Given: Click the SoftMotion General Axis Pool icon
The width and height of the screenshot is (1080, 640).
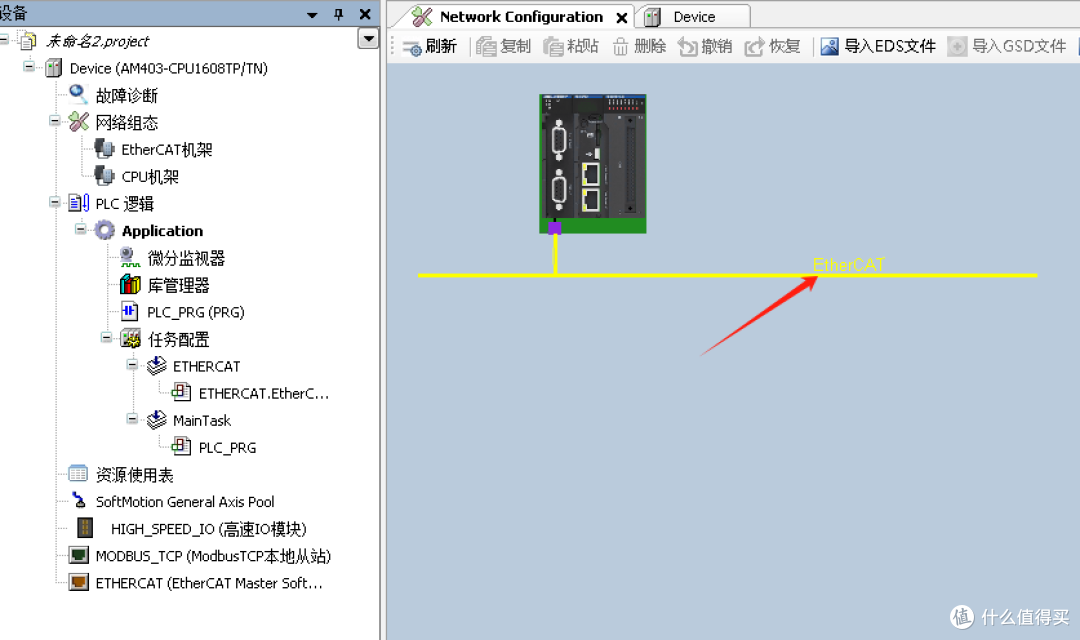Looking at the screenshot, I should (79, 500).
